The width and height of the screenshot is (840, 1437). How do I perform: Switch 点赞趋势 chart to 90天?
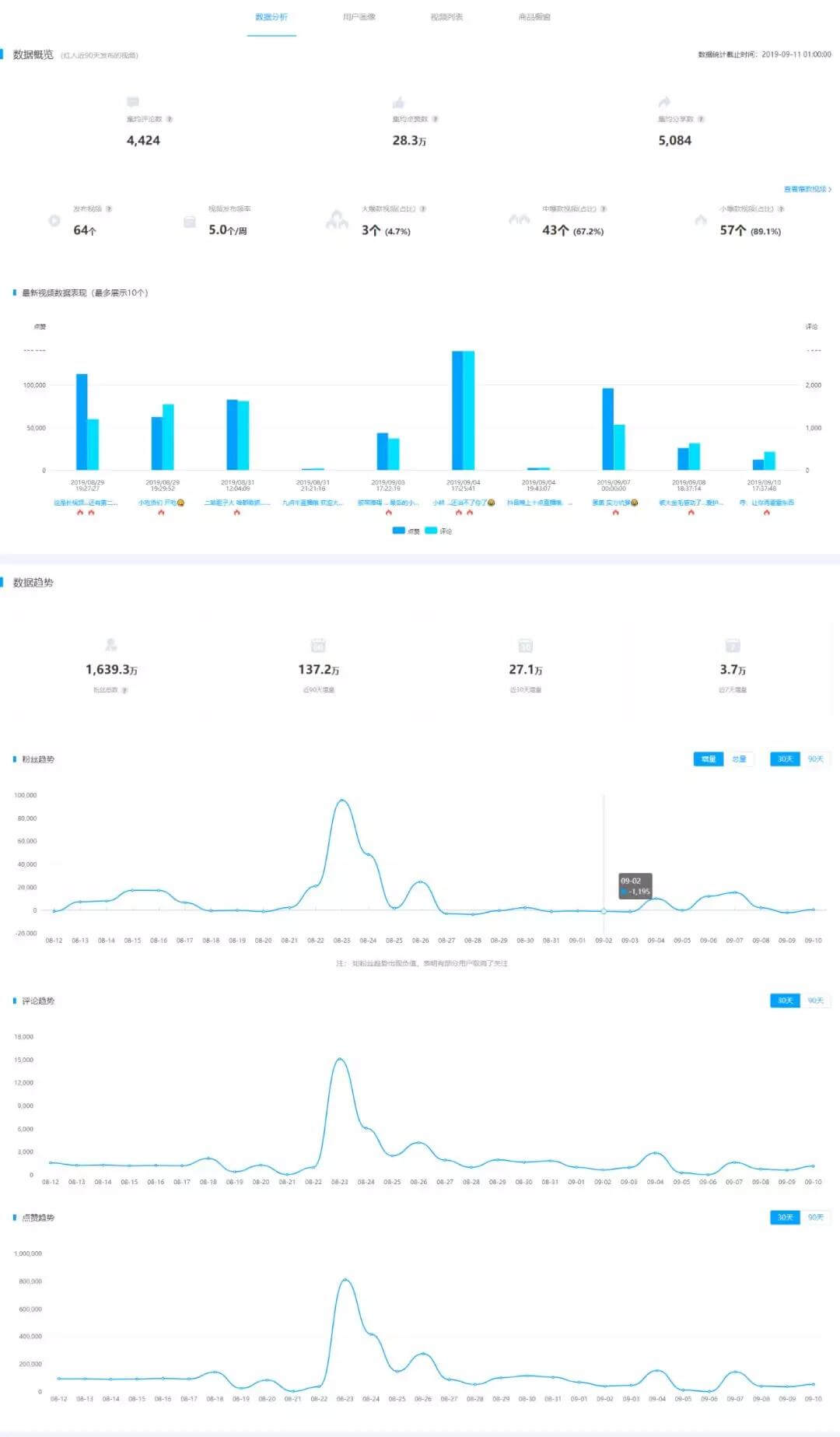point(815,1217)
